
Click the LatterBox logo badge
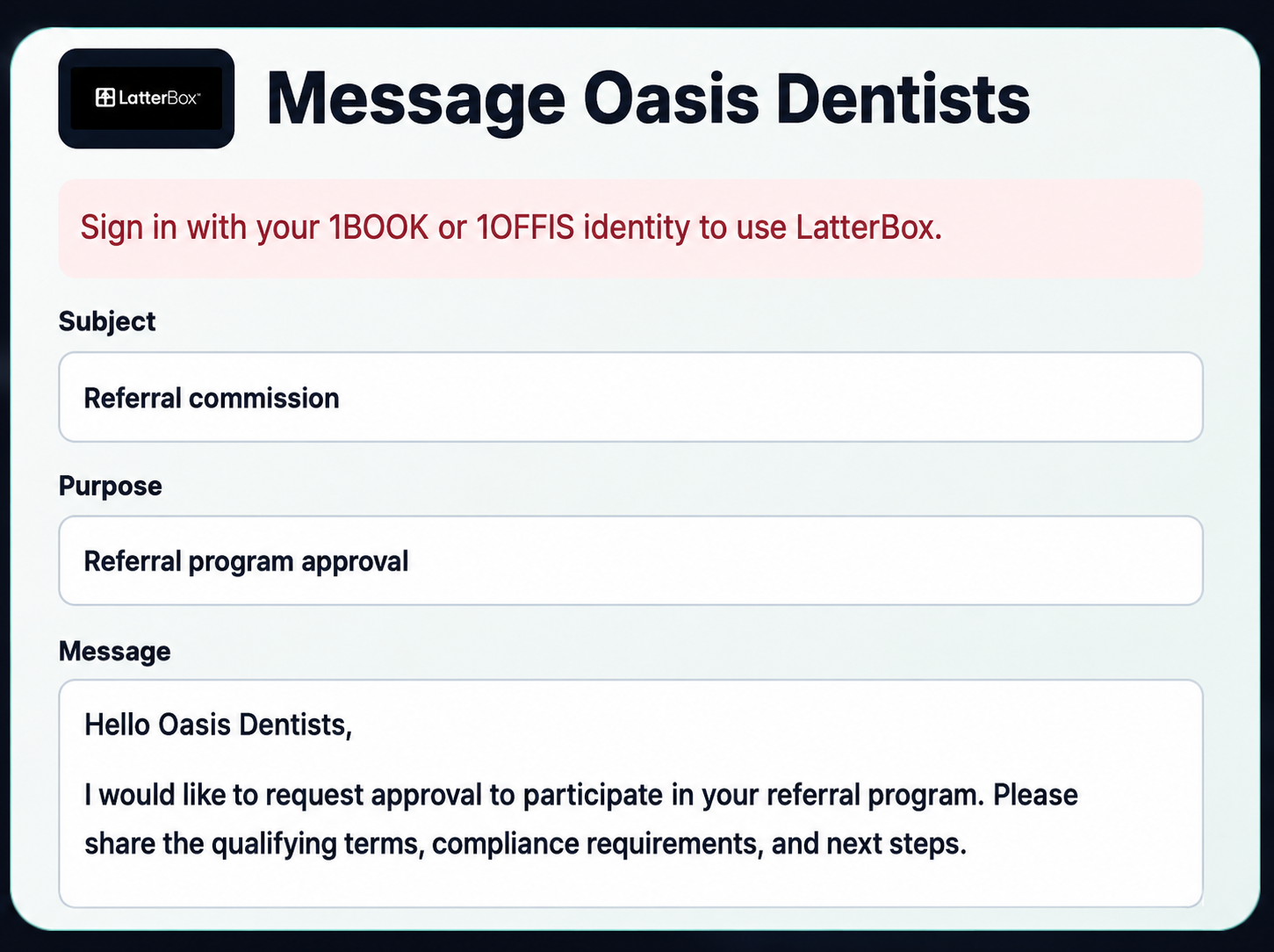[x=147, y=98]
